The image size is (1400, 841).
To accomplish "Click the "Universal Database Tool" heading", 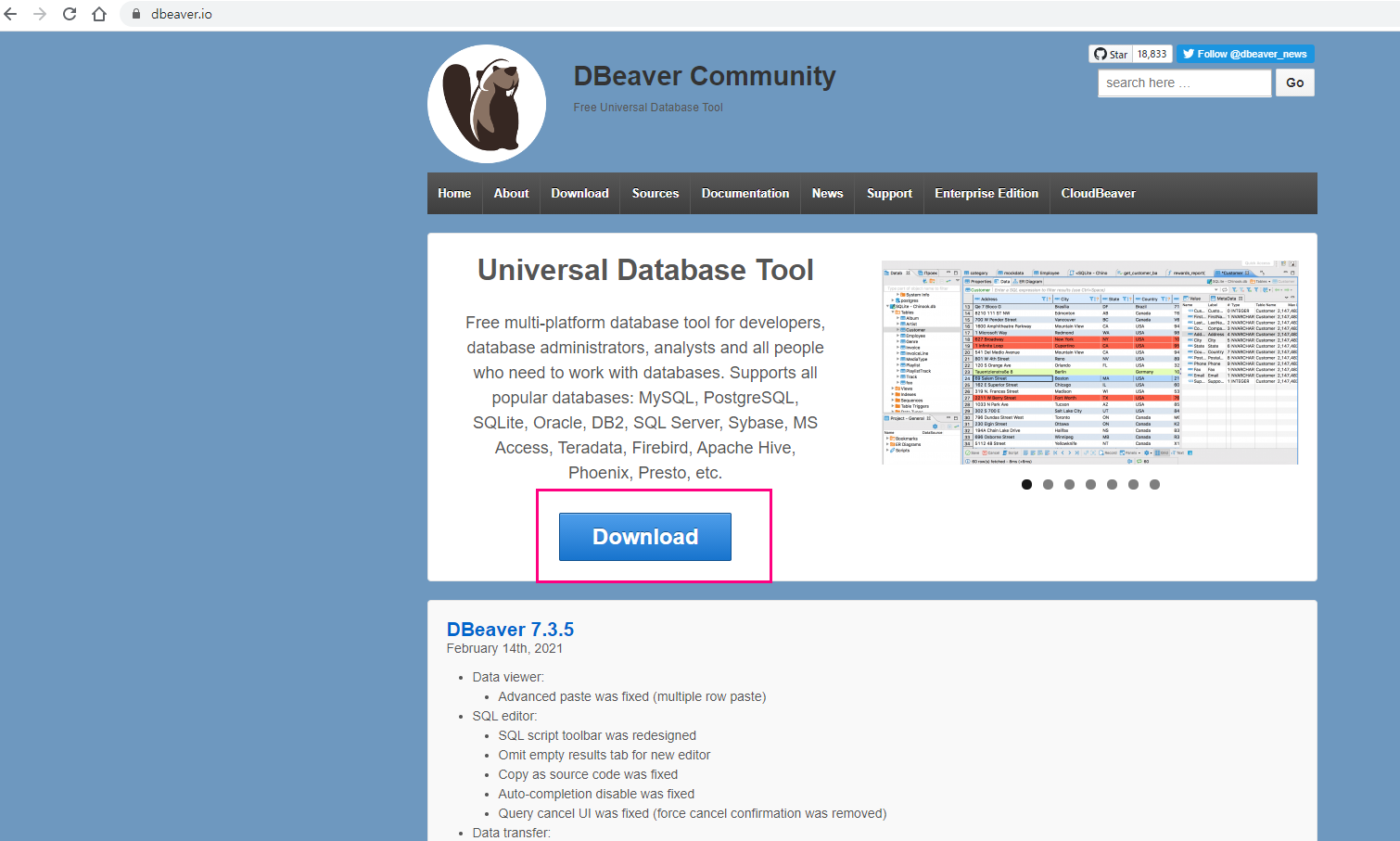I will click(645, 270).
